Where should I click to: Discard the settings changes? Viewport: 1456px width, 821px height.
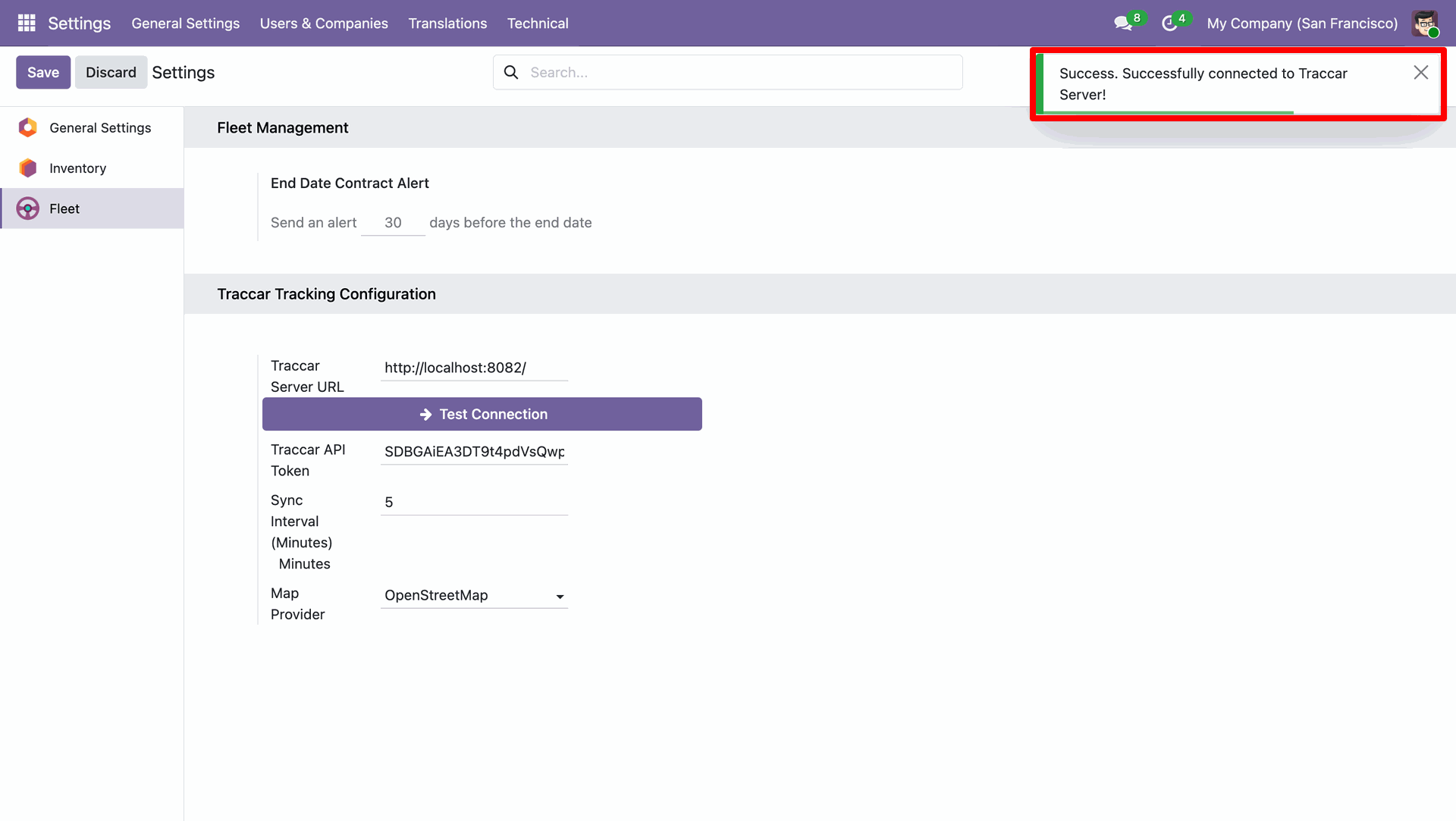point(111,72)
